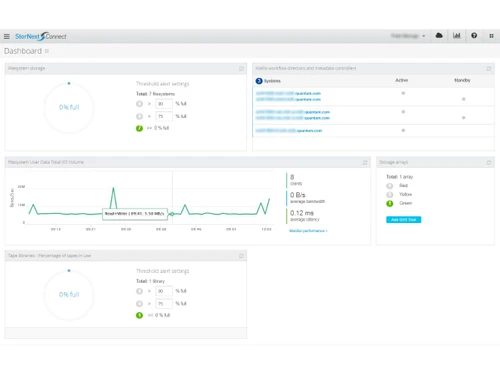Click the Total: 7 filesystems text

[155, 94]
